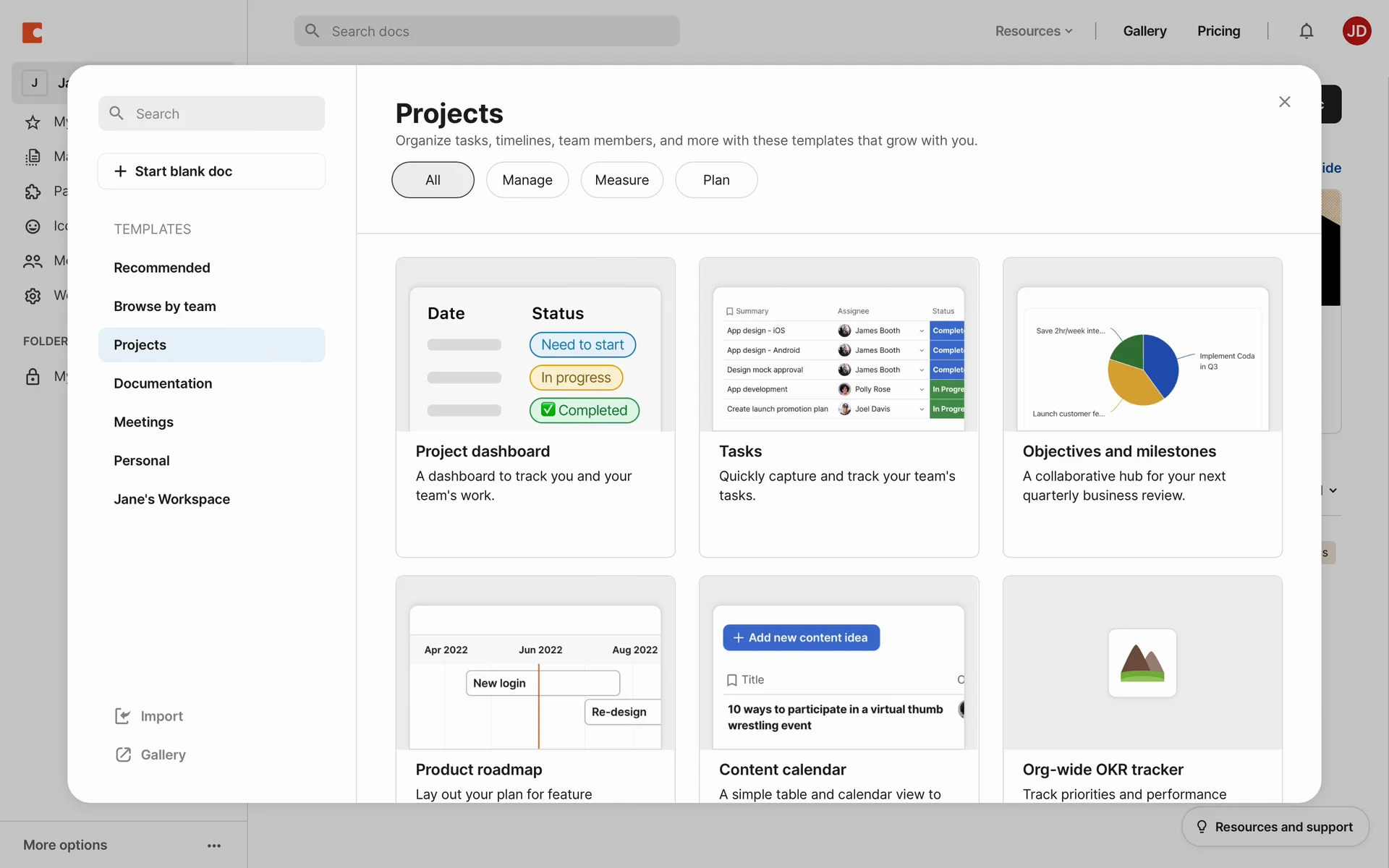Open More options ellipsis icon
Screen dimensions: 1389x868
pyautogui.click(x=214, y=846)
